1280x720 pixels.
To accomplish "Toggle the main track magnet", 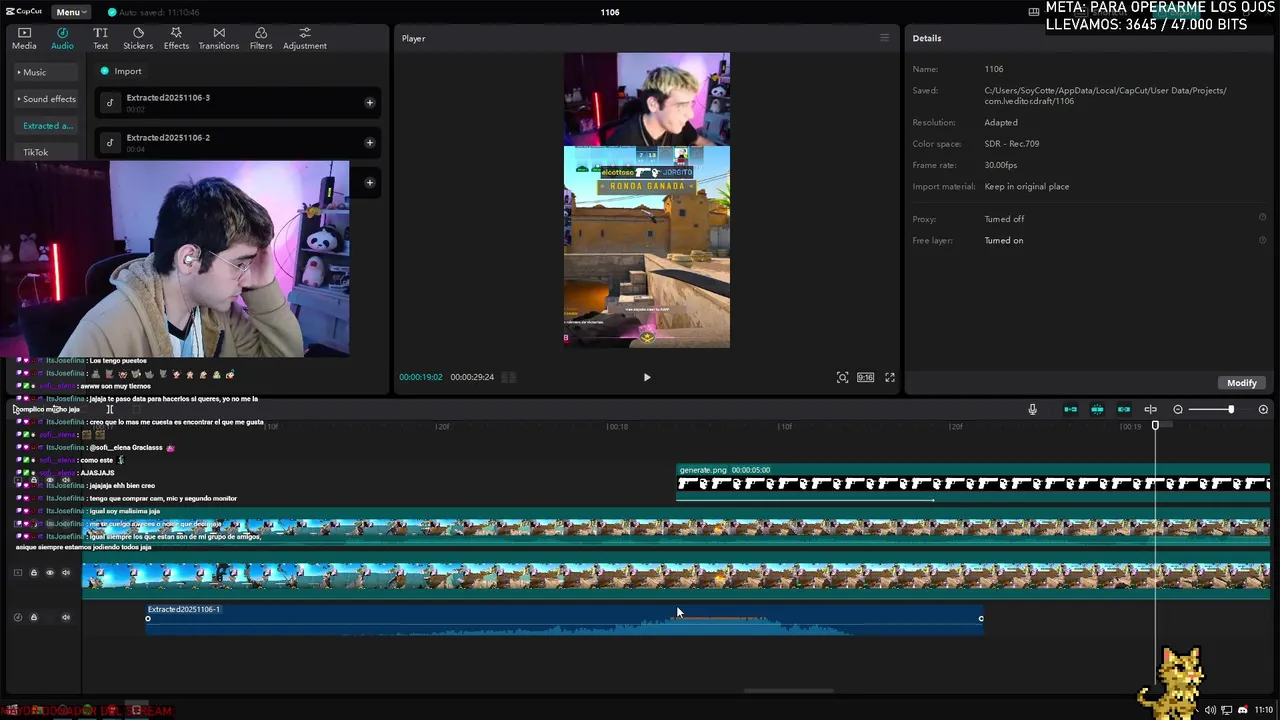I will [1070, 409].
